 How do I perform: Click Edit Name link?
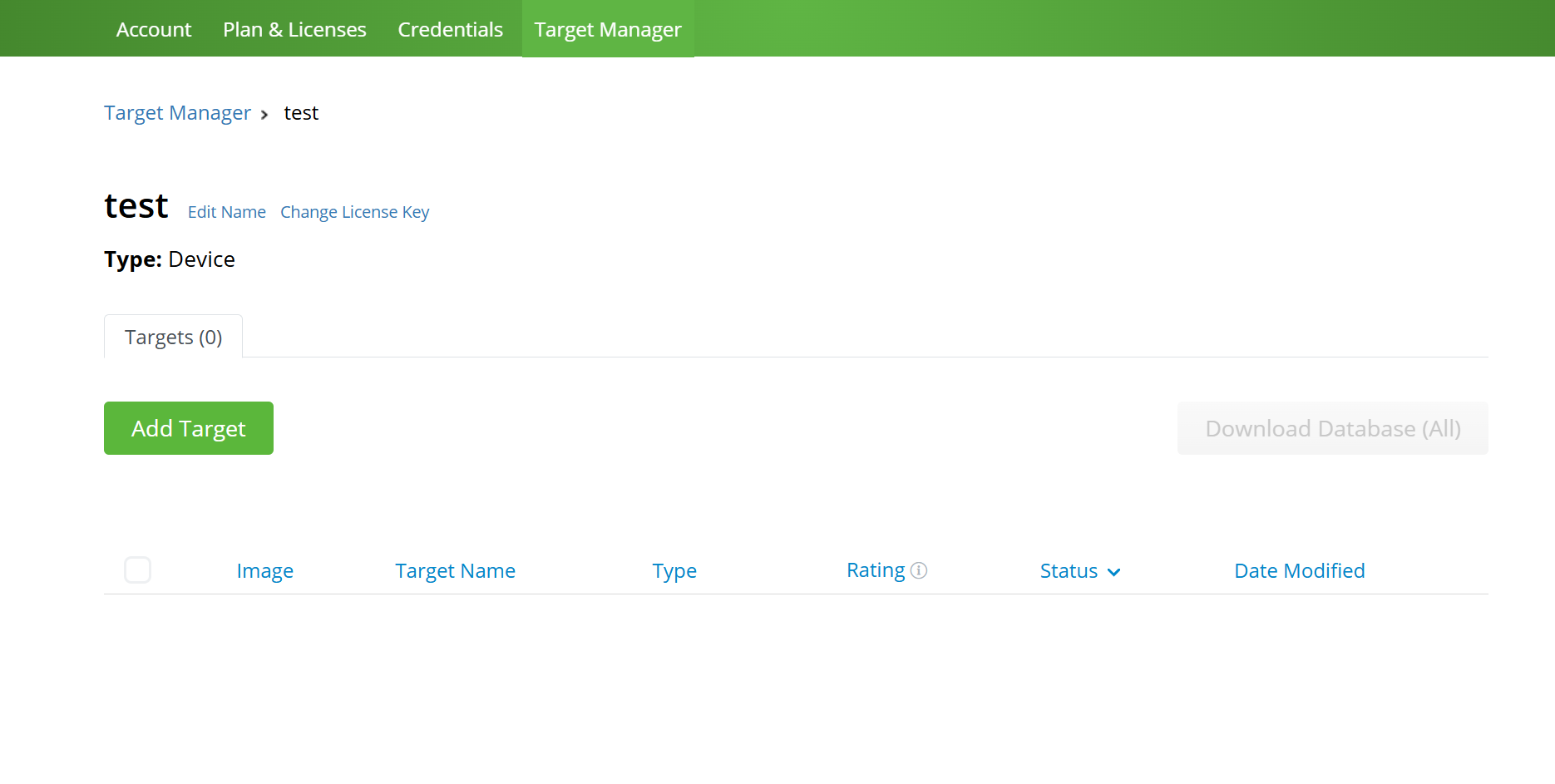(x=227, y=212)
